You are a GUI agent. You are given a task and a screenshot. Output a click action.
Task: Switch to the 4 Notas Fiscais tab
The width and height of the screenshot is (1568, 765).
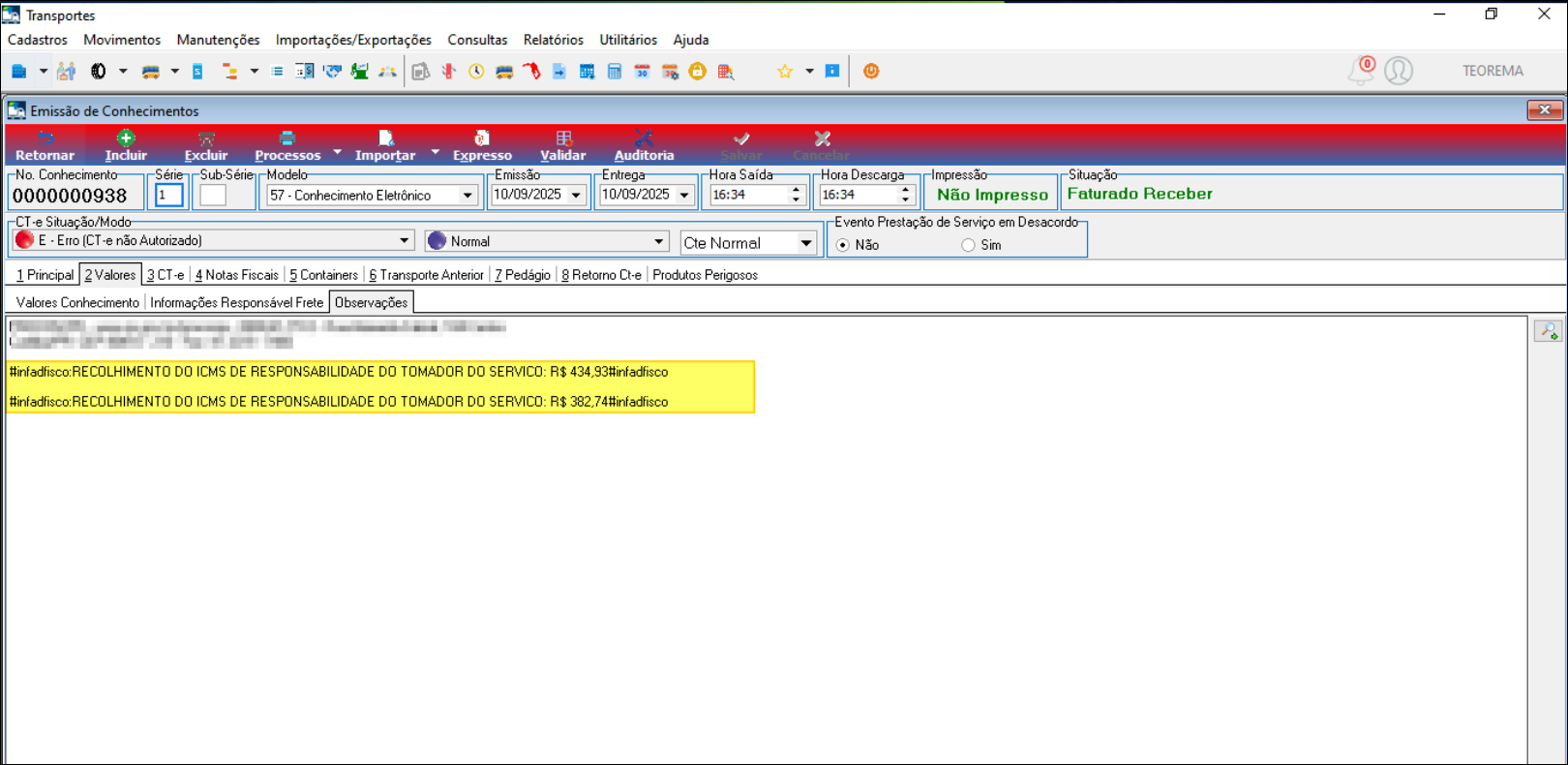click(237, 275)
